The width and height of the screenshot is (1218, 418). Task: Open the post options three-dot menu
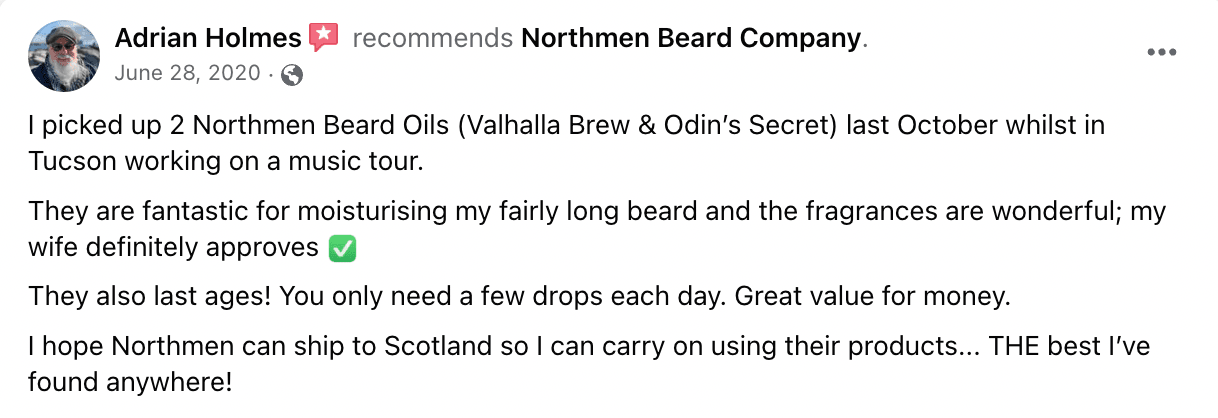tap(1161, 53)
